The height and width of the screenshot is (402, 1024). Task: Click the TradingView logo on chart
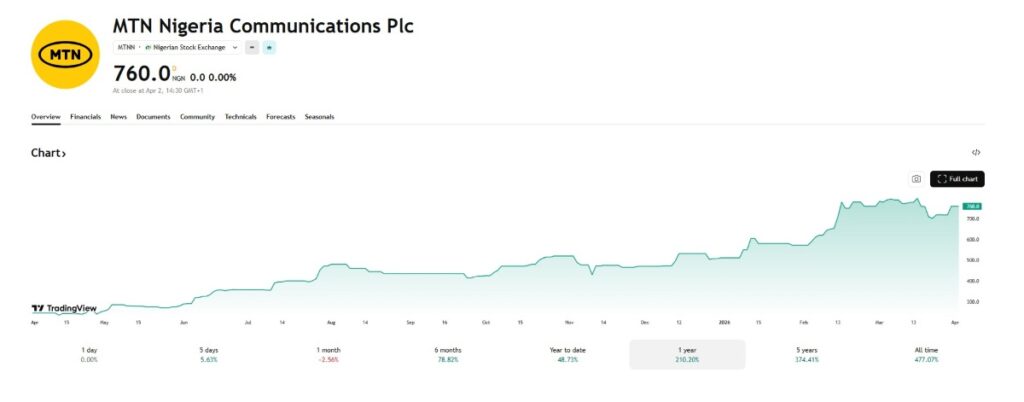tap(64, 309)
